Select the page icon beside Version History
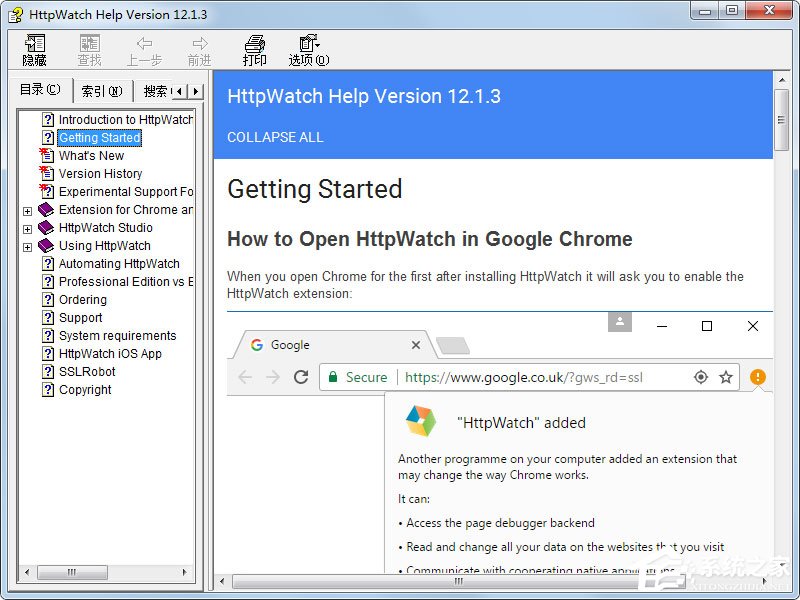This screenshot has width=800, height=600. pyautogui.click(x=46, y=173)
